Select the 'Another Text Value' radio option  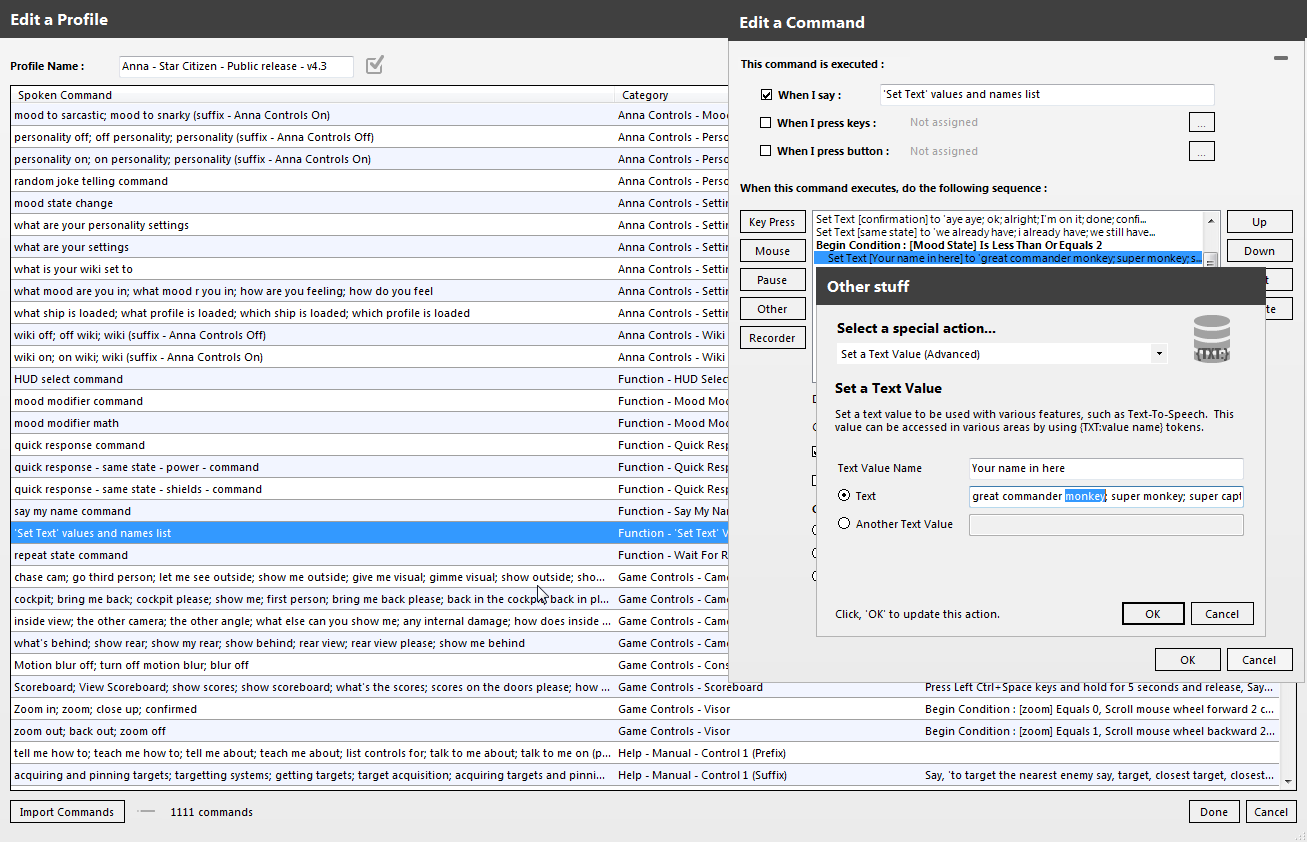click(x=844, y=524)
